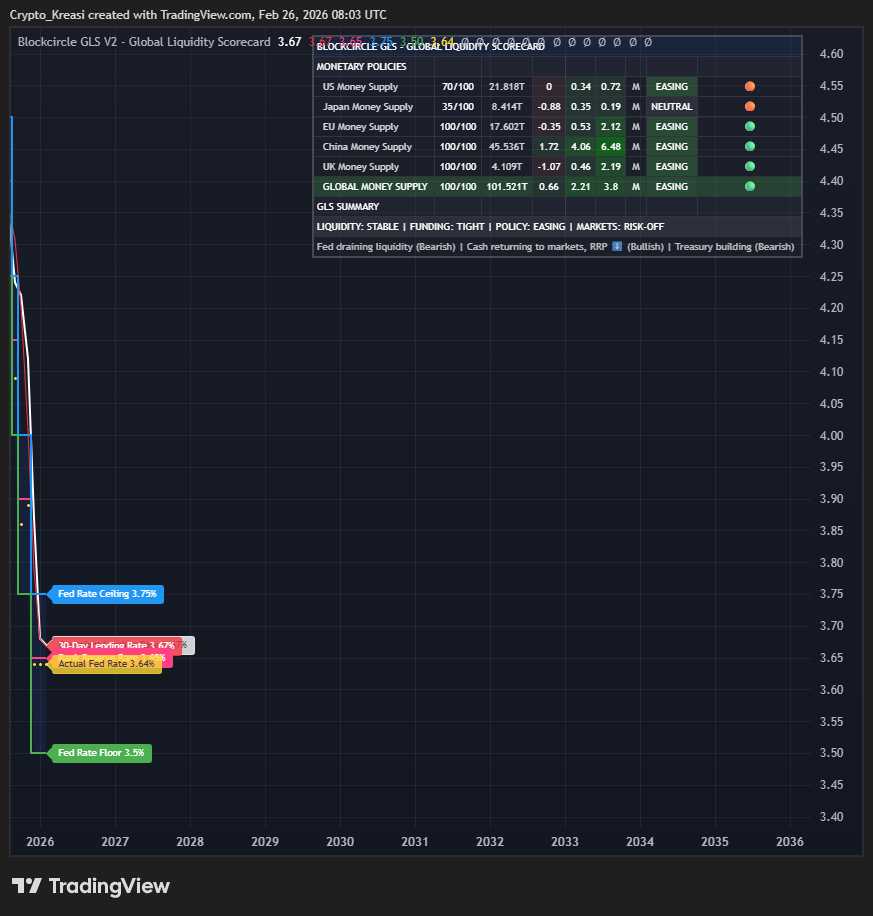Click the Fed Rate Ceiling 3.75% label
This screenshot has width=873, height=916.
point(107,594)
